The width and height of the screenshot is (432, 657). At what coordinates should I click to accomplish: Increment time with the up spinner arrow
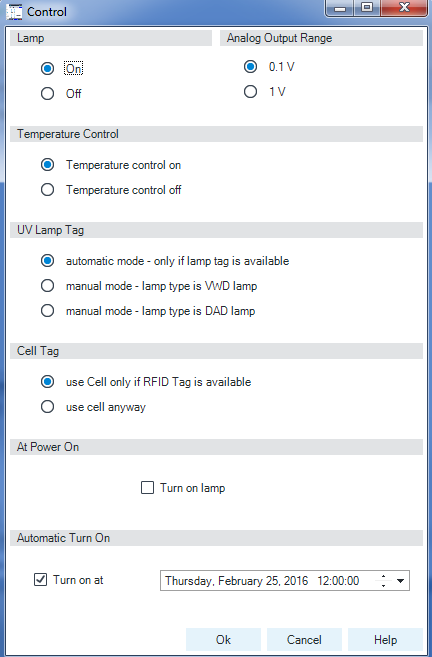click(x=383, y=577)
